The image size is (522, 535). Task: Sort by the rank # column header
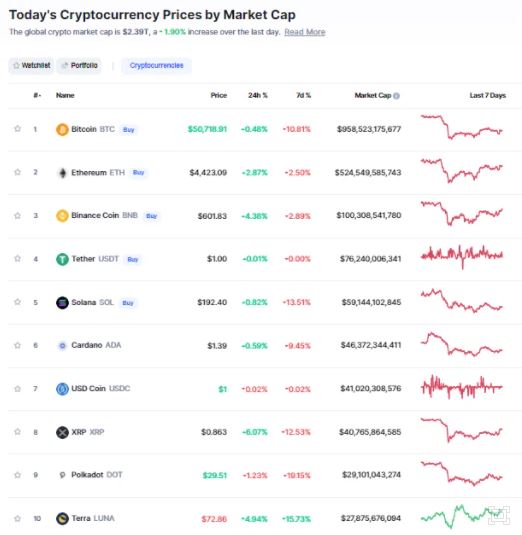tap(37, 95)
